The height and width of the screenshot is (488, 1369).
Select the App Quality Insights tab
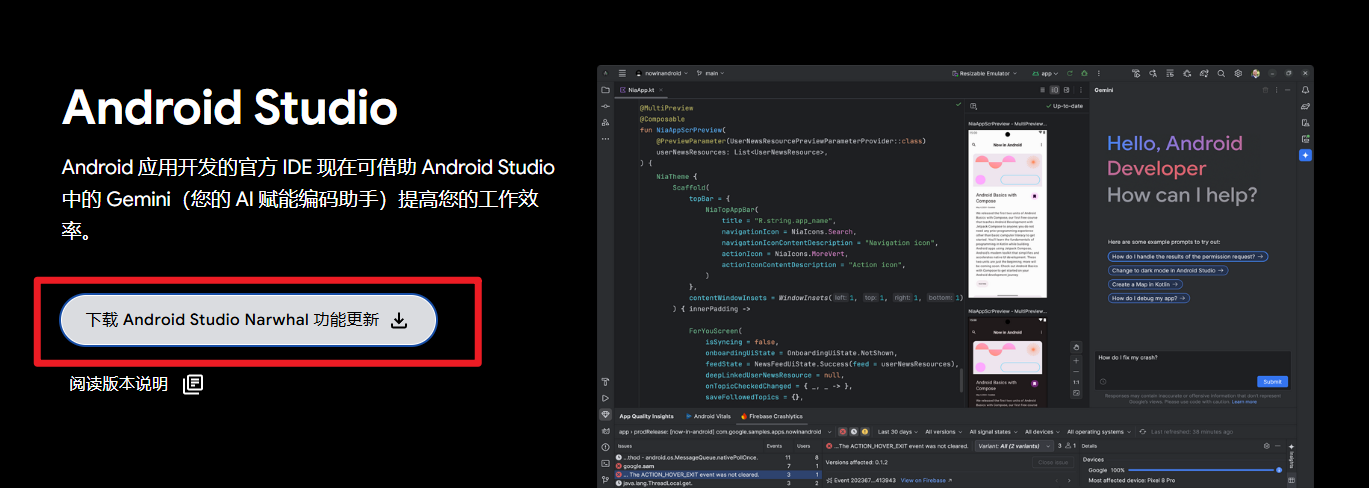646,416
